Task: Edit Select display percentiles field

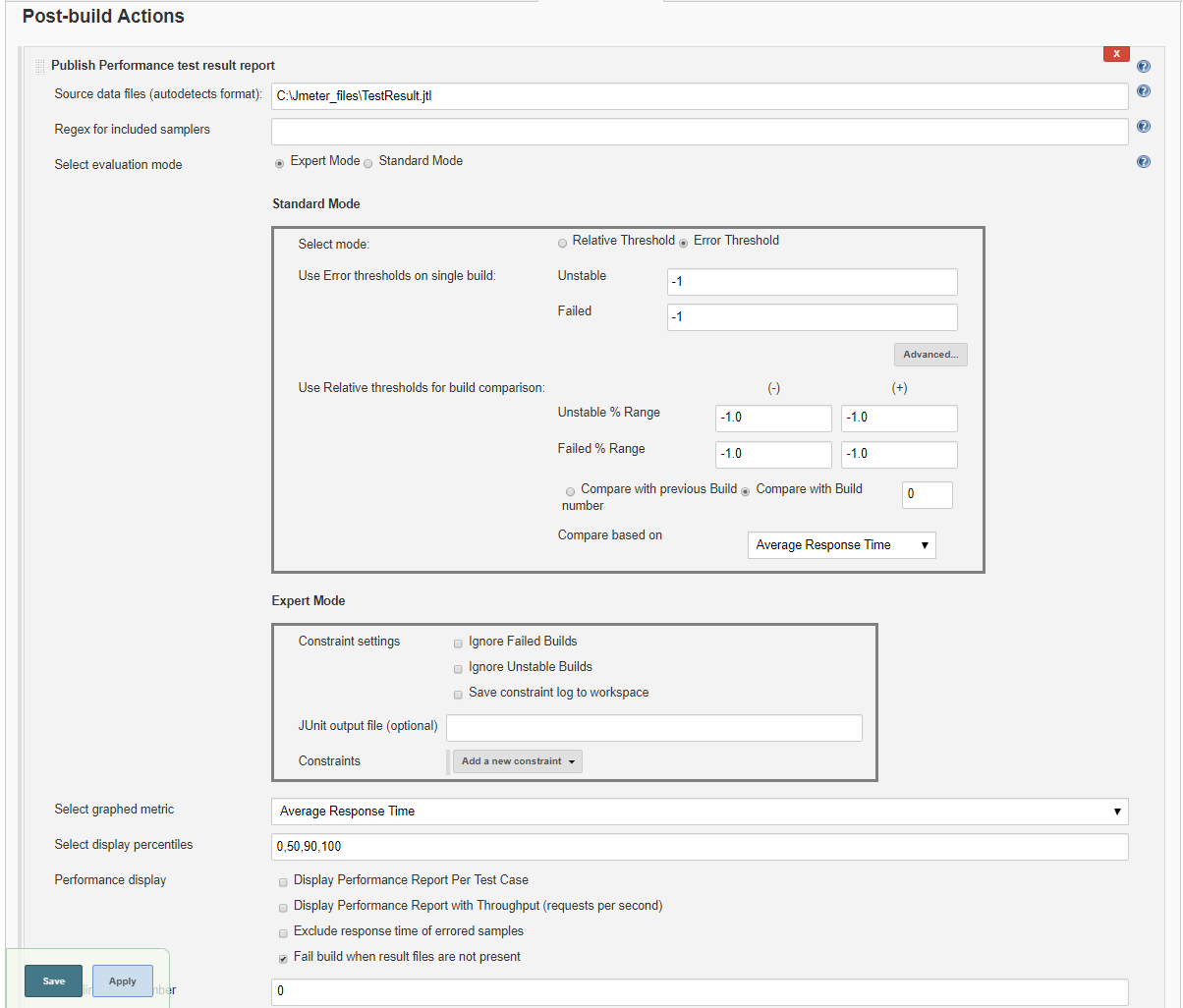Action: [x=700, y=847]
